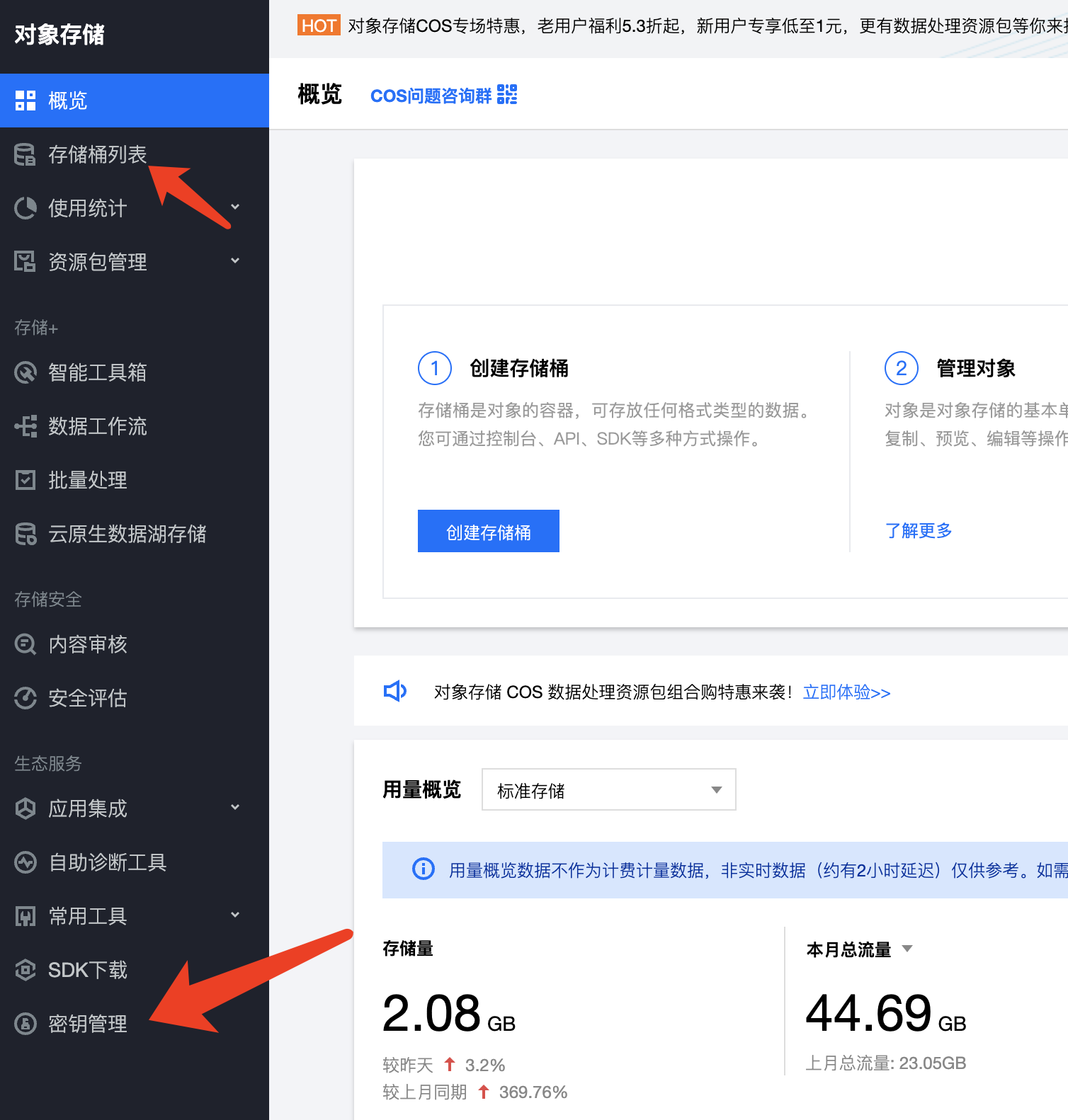Viewport: 1068px width, 1120px height.
Task: Click the 存储桶列表 bucket icon in sidebar
Action: click(x=25, y=154)
